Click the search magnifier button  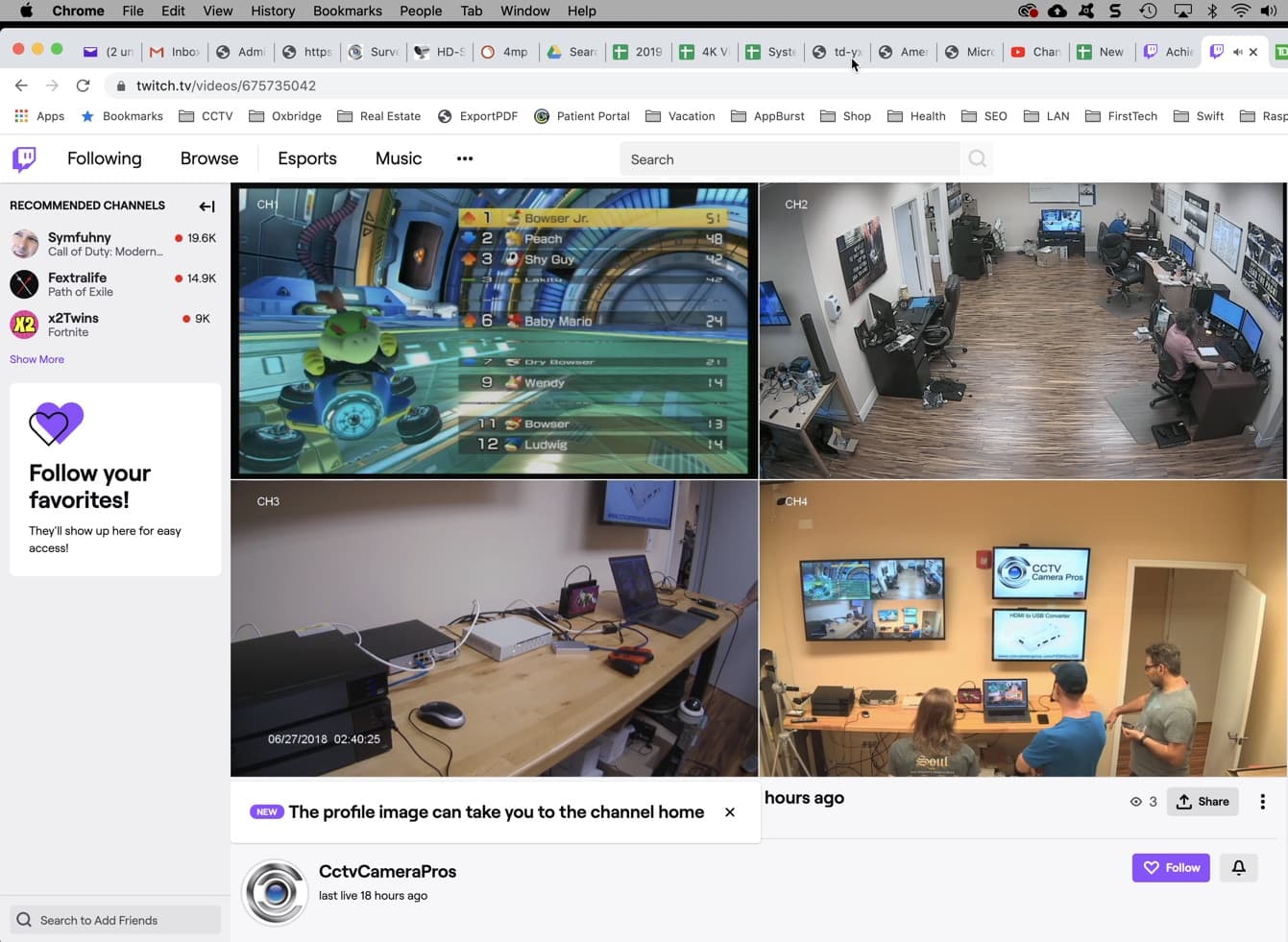point(977,159)
